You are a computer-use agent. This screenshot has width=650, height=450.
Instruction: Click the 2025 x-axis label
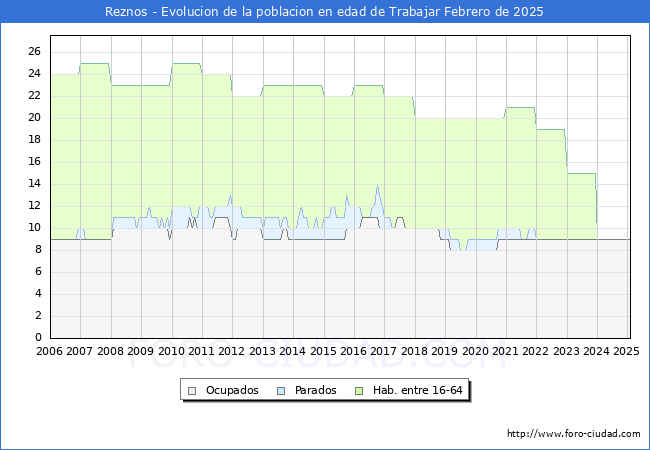pyautogui.click(x=626, y=351)
